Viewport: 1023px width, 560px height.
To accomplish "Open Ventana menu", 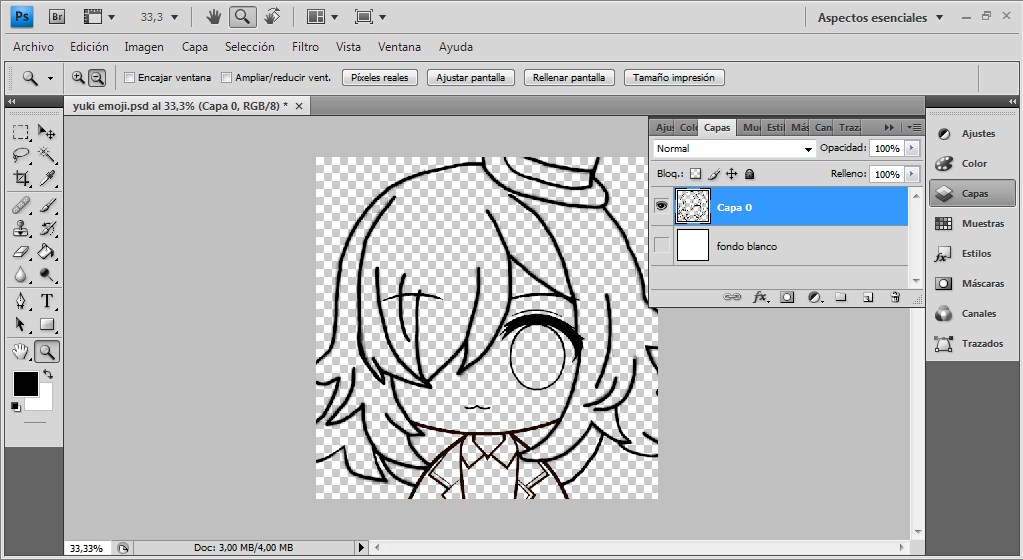I will coord(399,47).
